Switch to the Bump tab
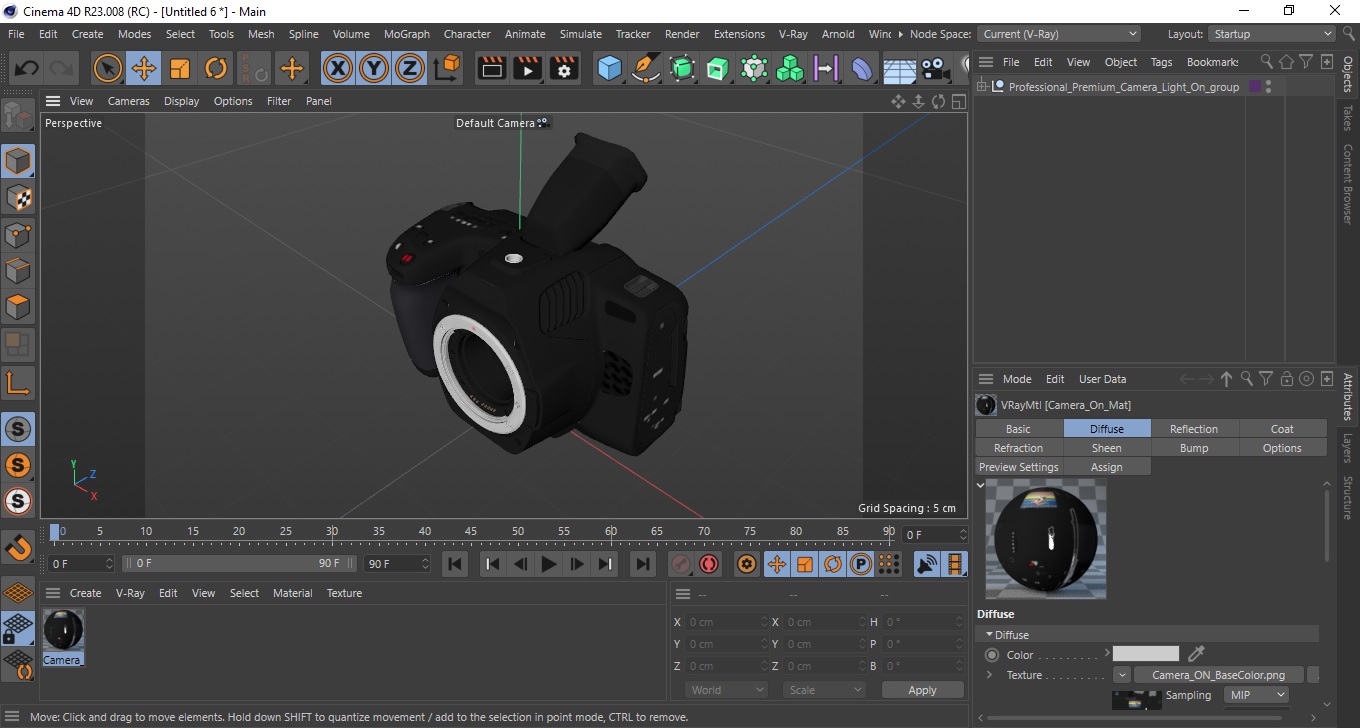 tap(1194, 448)
